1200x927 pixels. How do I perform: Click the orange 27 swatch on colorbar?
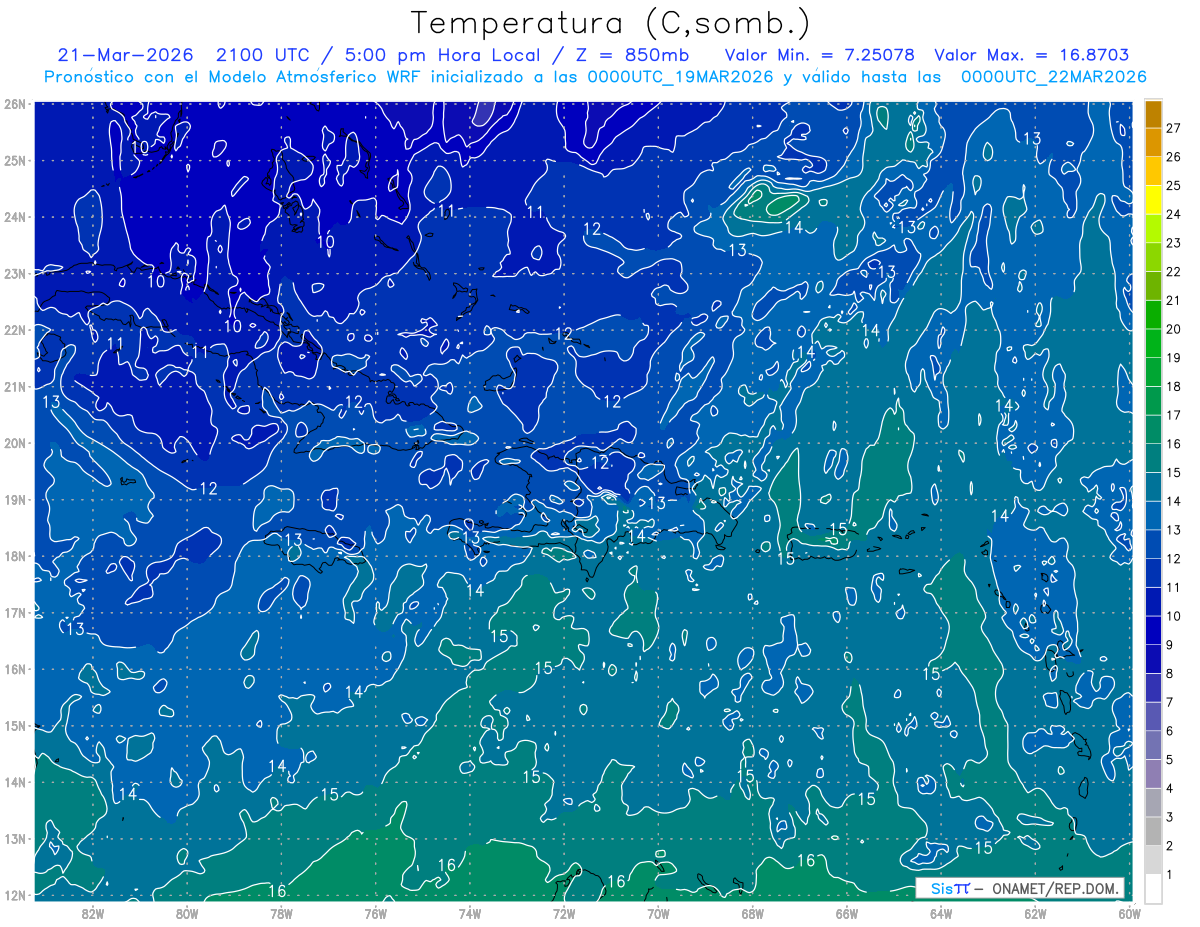click(x=1153, y=114)
